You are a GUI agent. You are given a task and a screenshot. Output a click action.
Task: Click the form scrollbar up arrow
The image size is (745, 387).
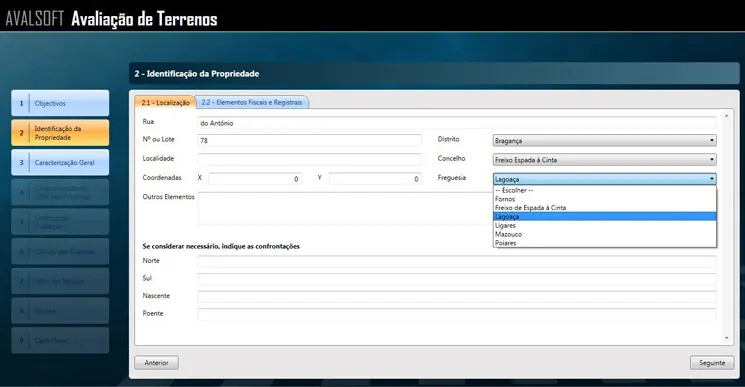point(726,116)
